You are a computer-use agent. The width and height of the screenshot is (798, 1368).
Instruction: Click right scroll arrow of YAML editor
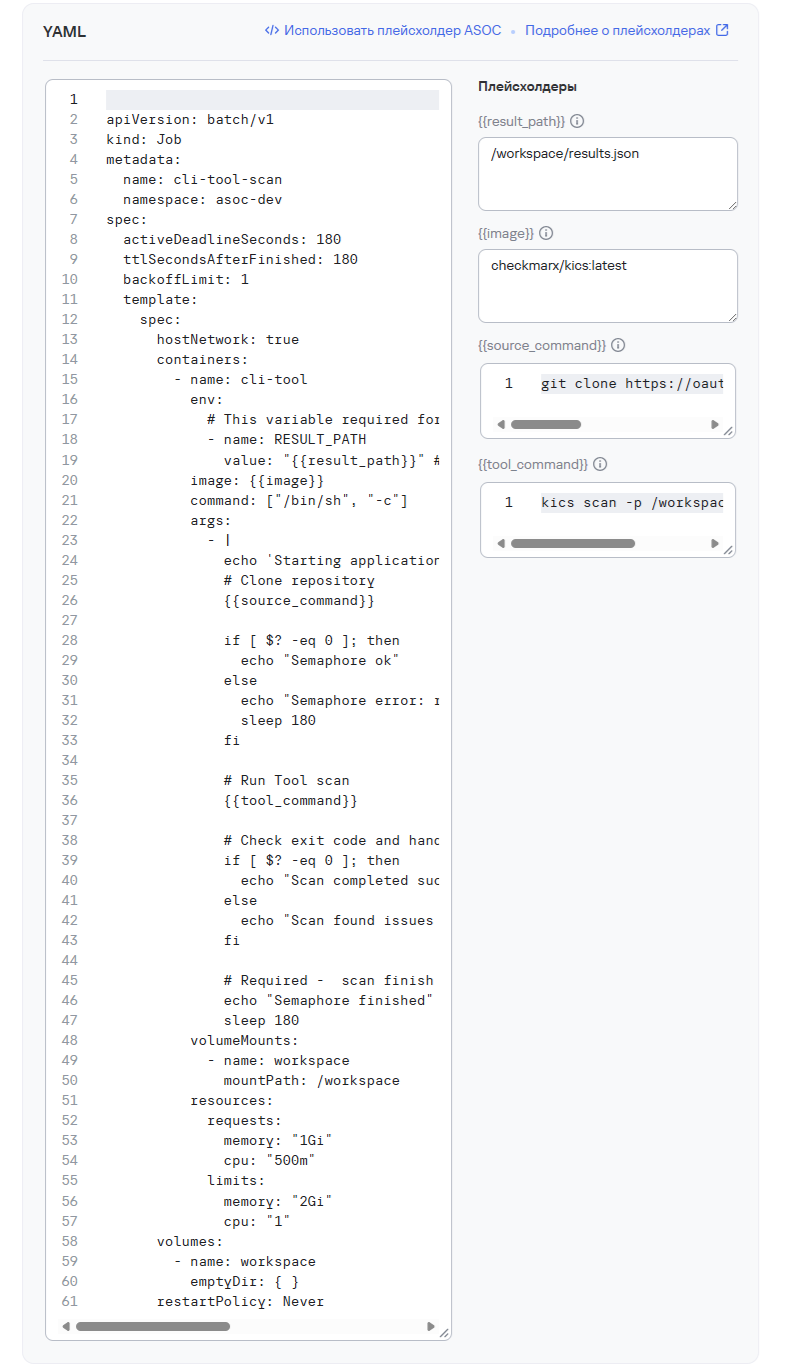[431, 1327]
